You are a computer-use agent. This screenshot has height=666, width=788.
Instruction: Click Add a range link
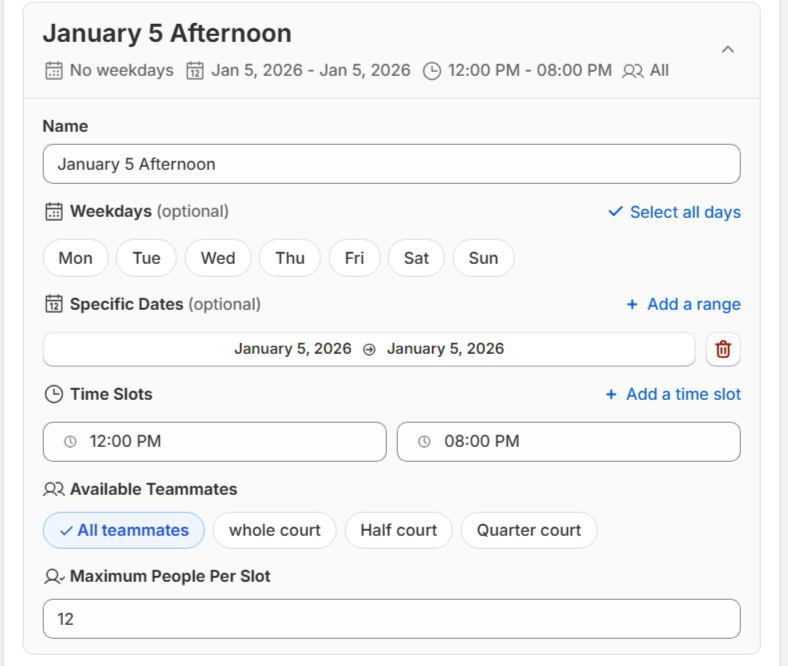683,304
